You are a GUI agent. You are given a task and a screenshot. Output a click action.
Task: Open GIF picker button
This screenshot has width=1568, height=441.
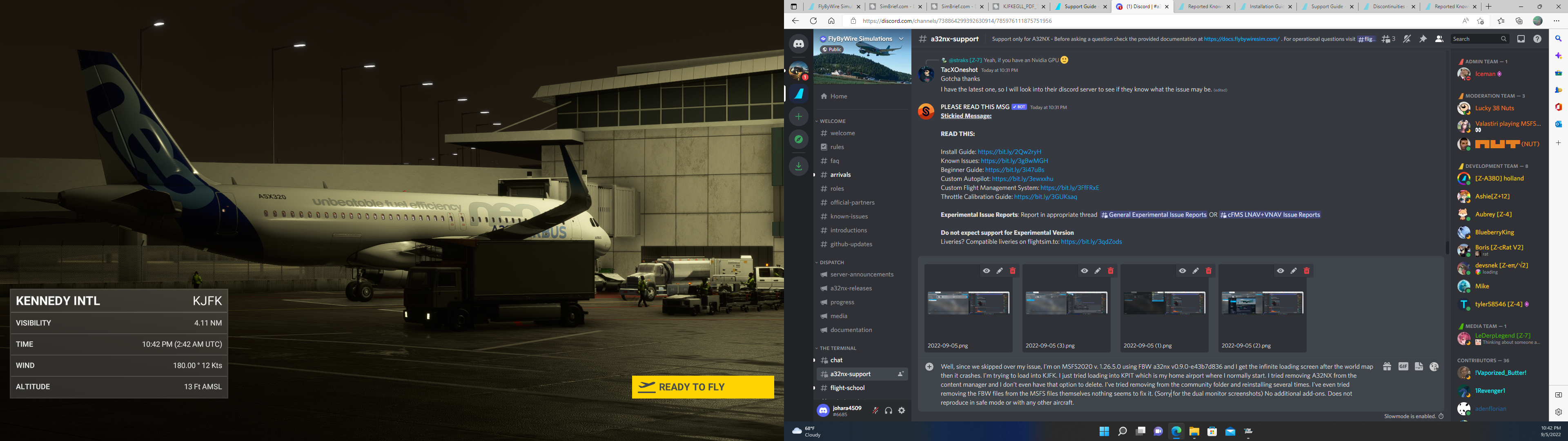pos(1403,367)
